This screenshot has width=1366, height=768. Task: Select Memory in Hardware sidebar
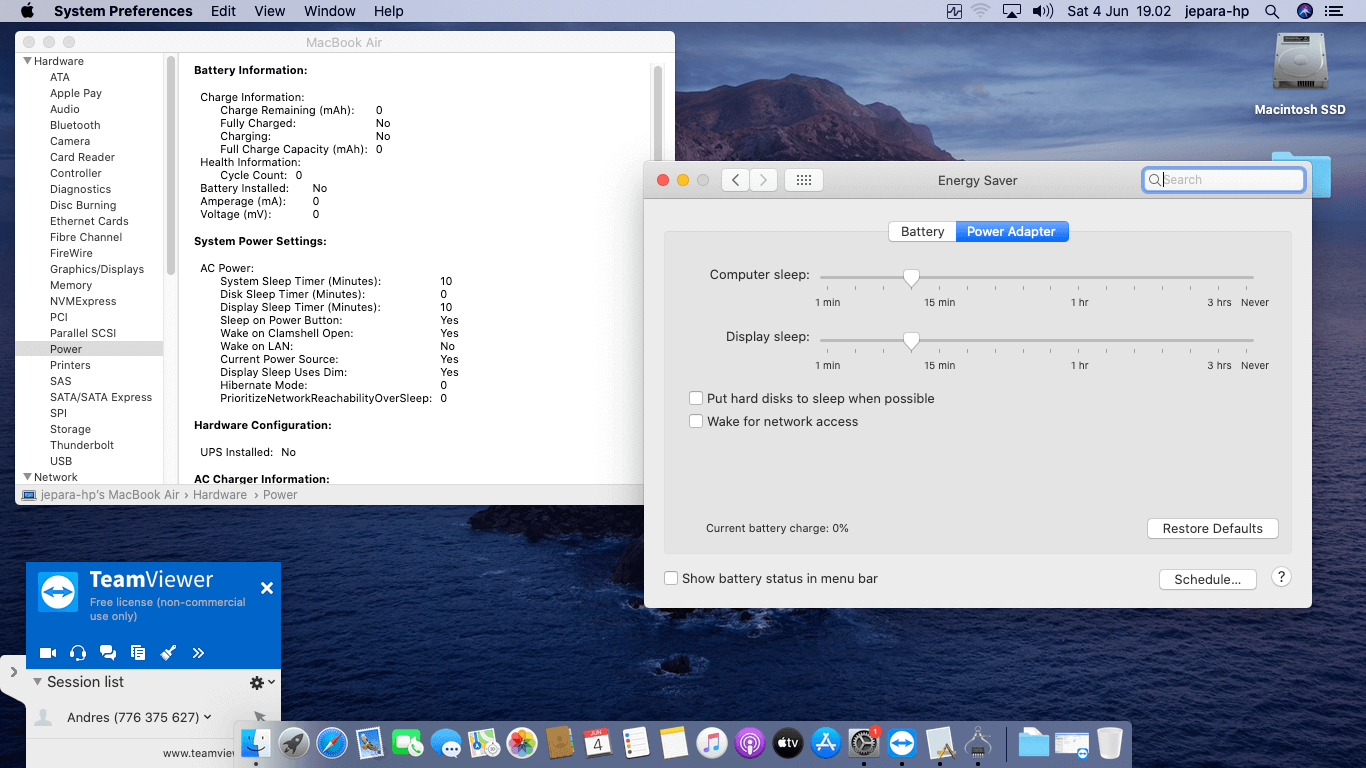click(71, 285)
